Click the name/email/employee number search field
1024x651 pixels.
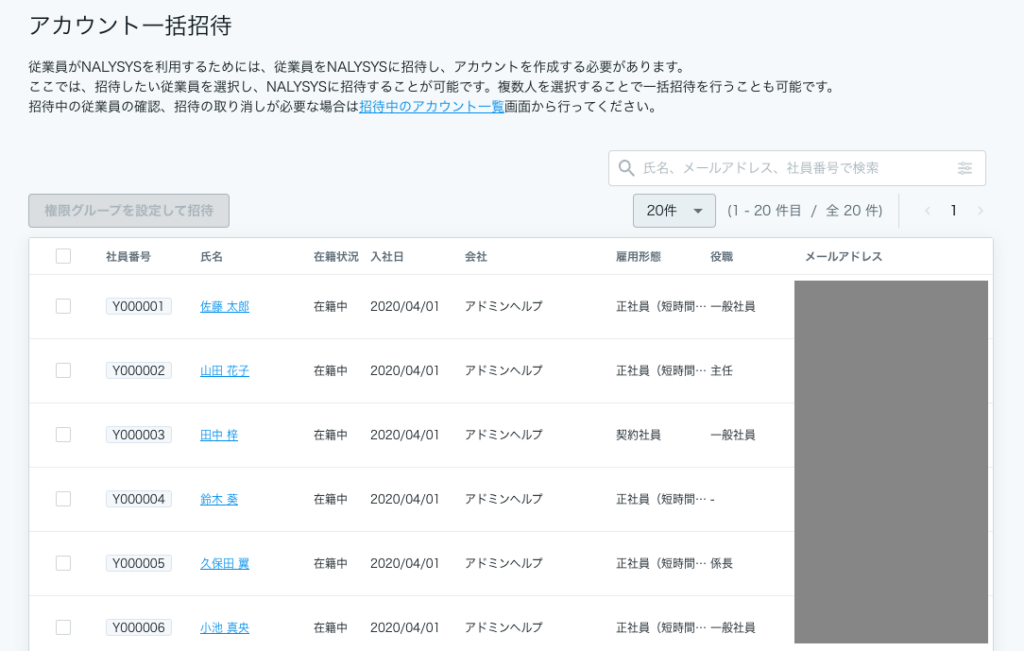click(x=797, y=168)
